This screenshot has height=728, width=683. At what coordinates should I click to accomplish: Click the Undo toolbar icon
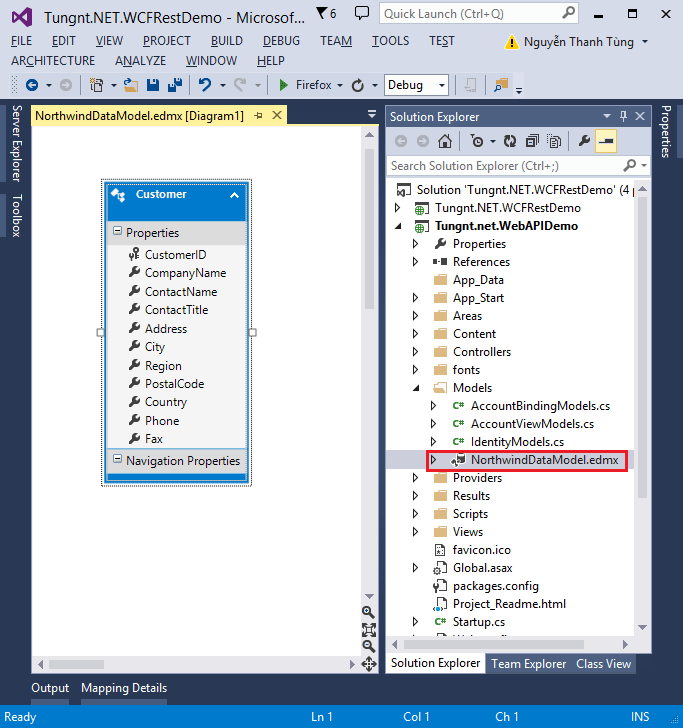[205, 85]
